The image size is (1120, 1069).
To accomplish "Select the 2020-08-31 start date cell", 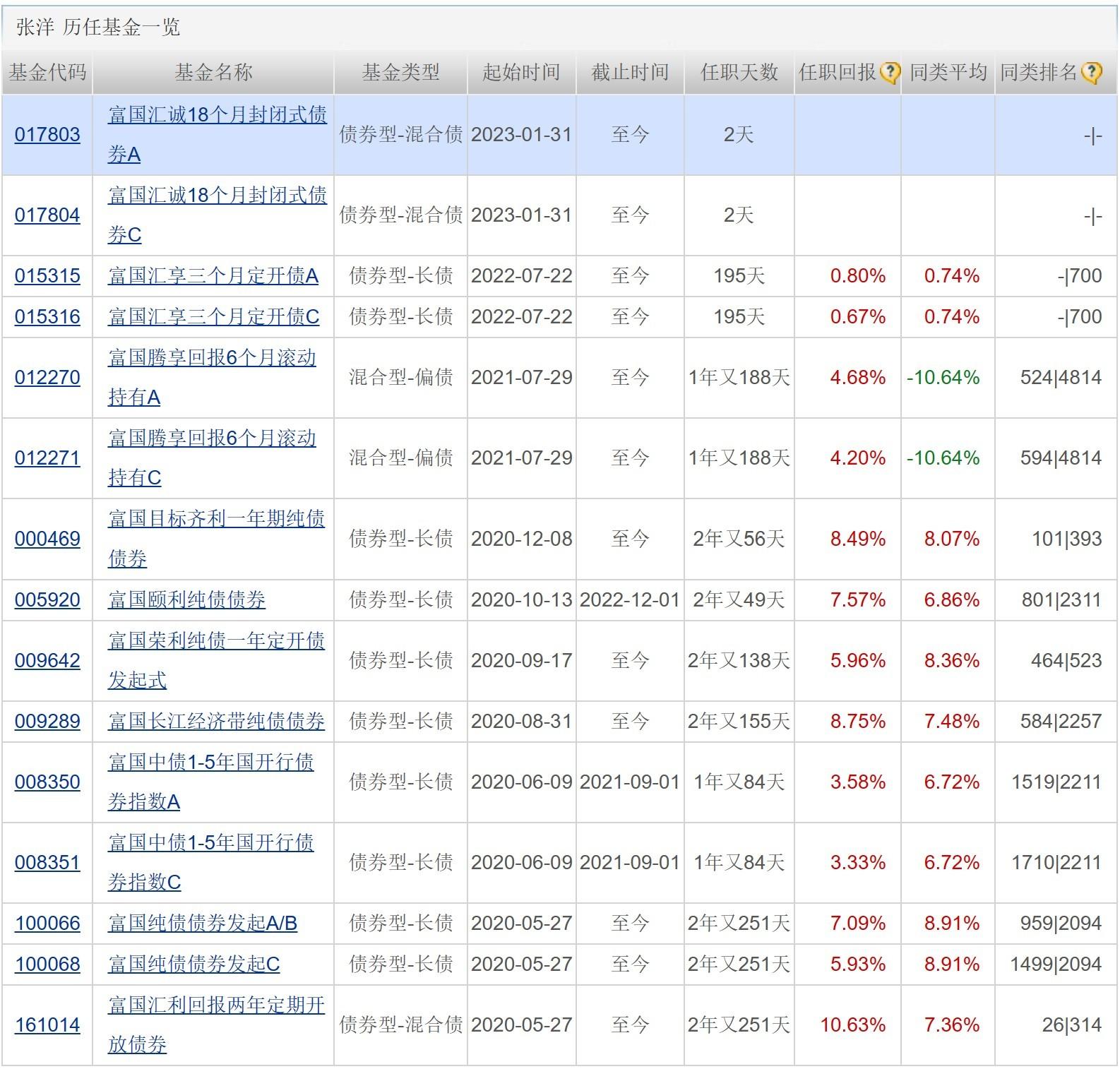I will [x=521, y=722].
